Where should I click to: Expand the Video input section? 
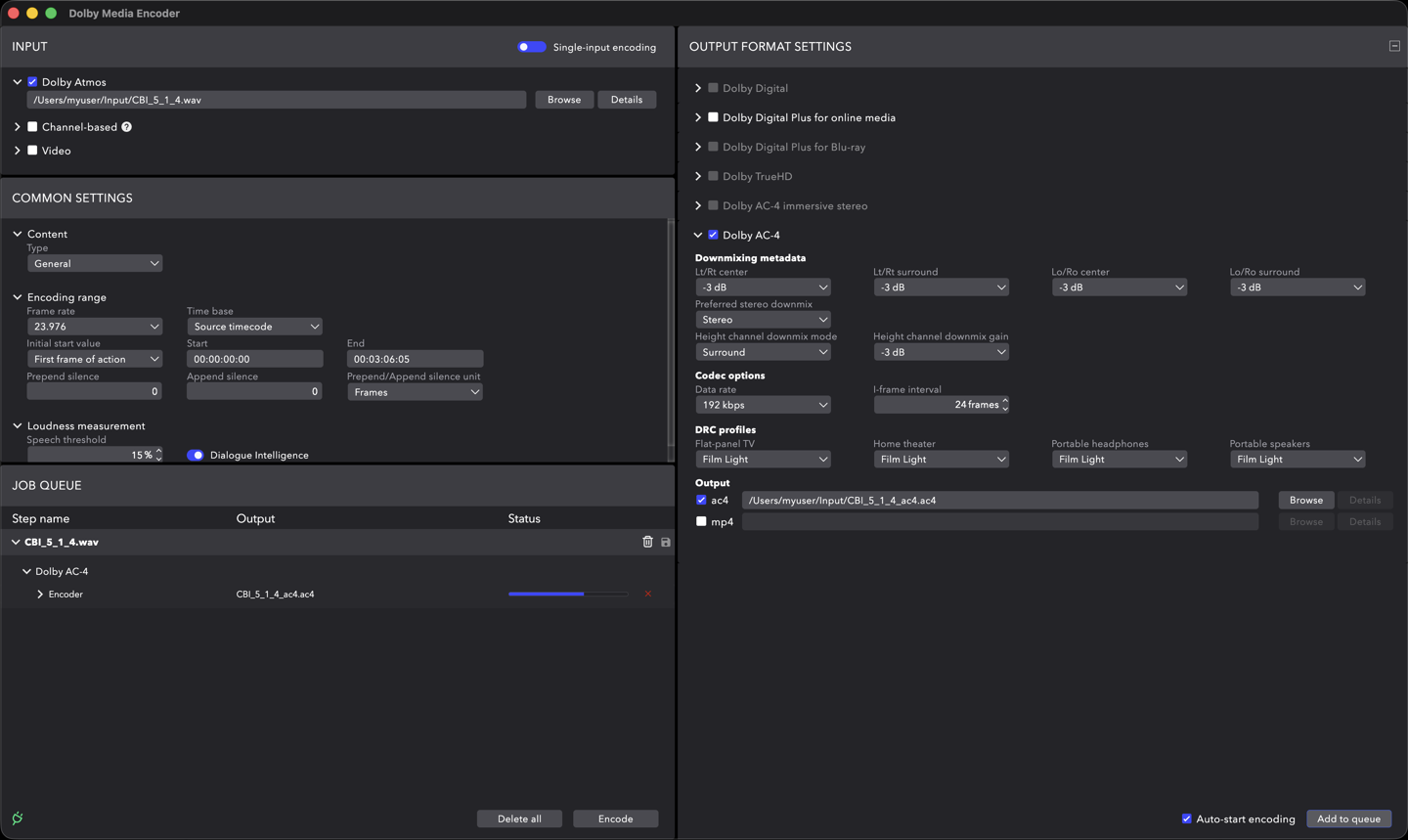tap(18, 151)
